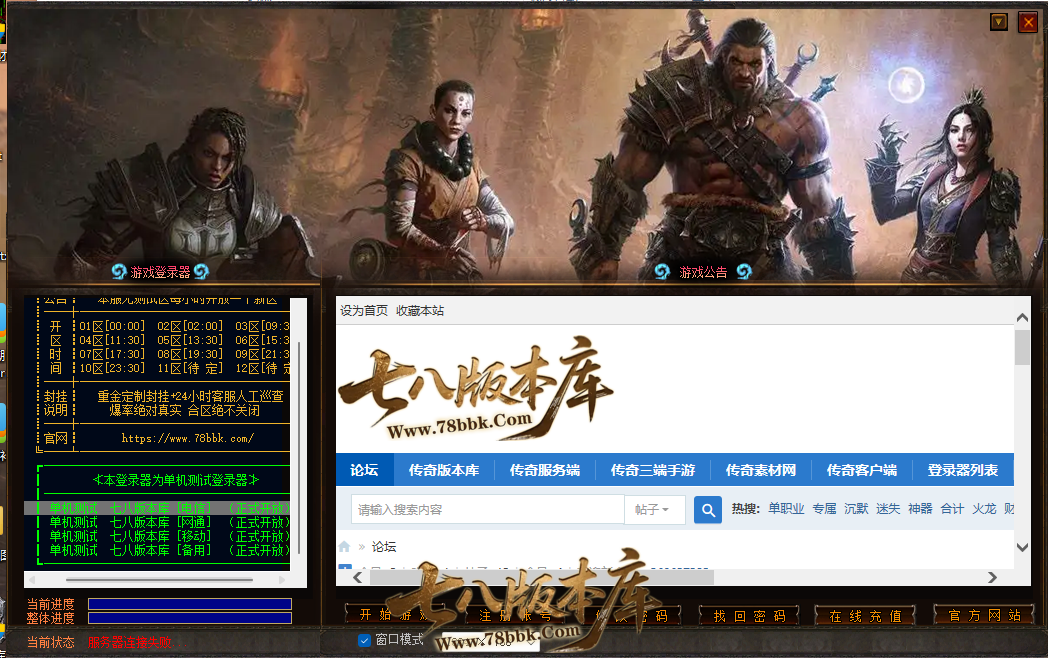Click the 整体进度 progress bar

pyautogui.click(x=190, y=619)
